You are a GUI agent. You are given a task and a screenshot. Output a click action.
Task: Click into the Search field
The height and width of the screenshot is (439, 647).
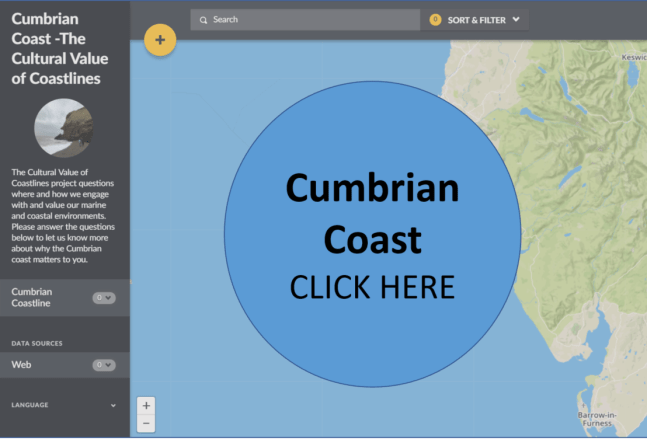[x=310, y=20]
